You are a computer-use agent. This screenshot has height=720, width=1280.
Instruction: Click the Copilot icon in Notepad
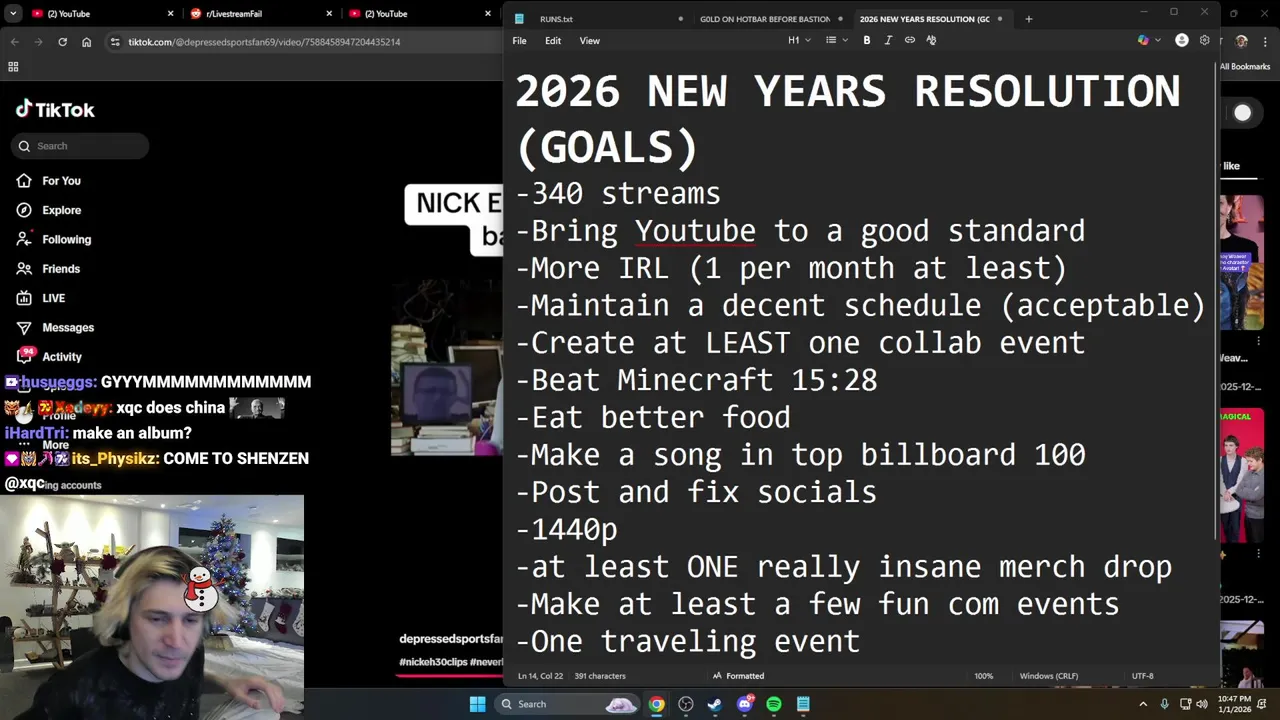1144,40
